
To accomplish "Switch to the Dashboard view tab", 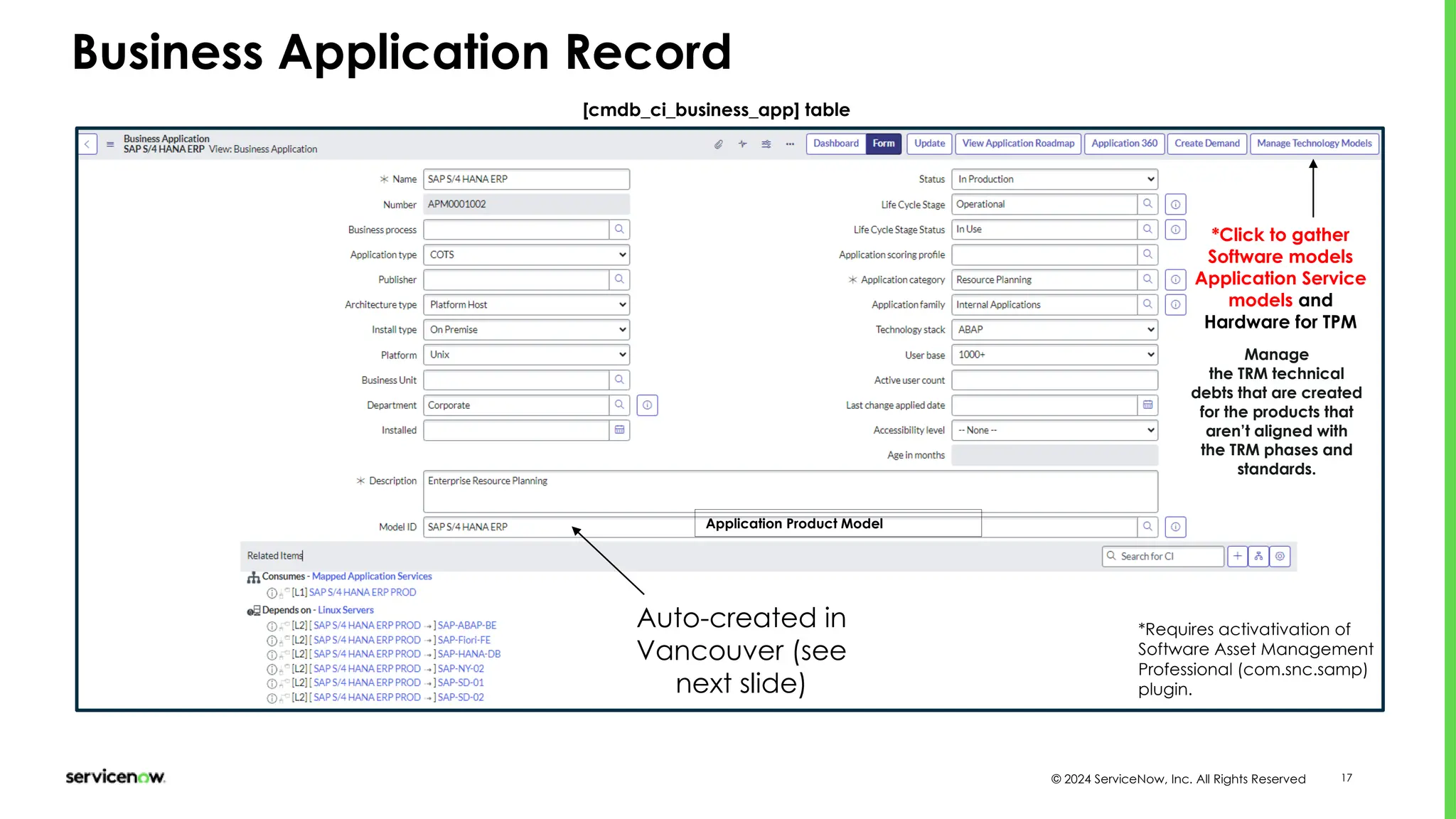I will (x=836, y=144).
